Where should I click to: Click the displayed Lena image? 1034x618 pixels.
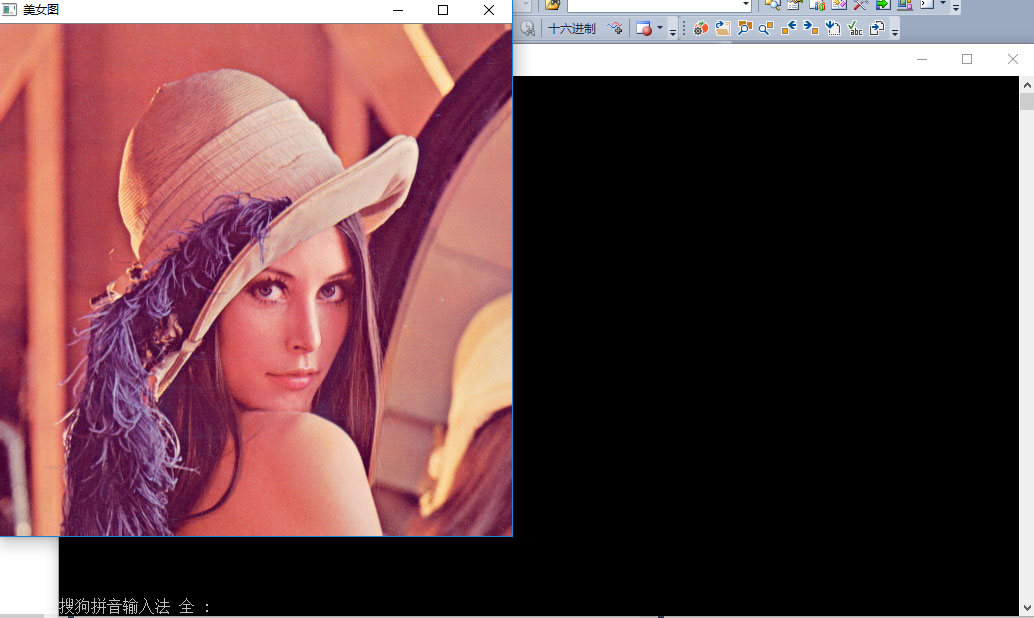pos(256,280)
